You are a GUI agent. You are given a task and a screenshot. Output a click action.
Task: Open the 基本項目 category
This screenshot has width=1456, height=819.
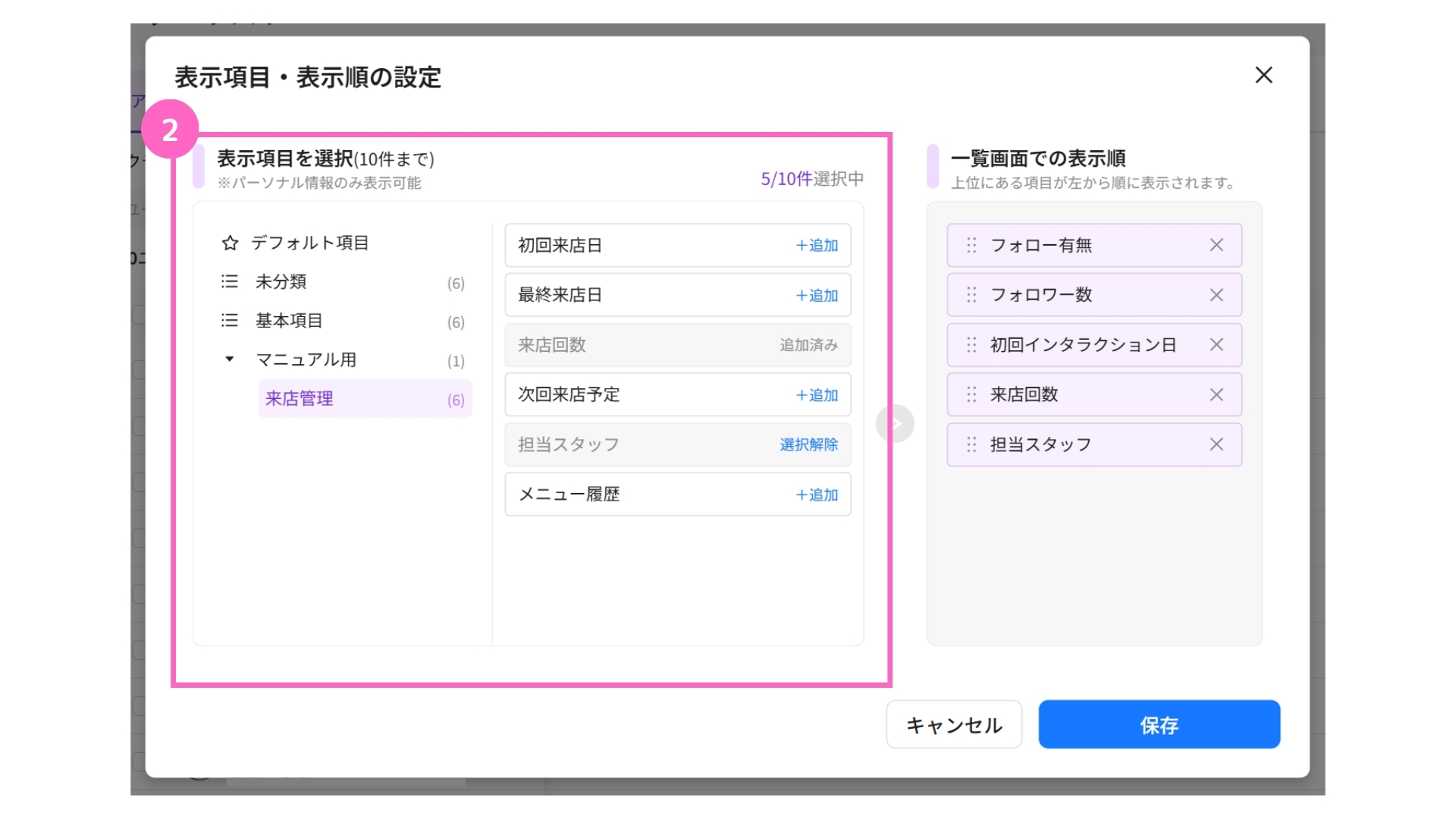click(x=289, y=321)
